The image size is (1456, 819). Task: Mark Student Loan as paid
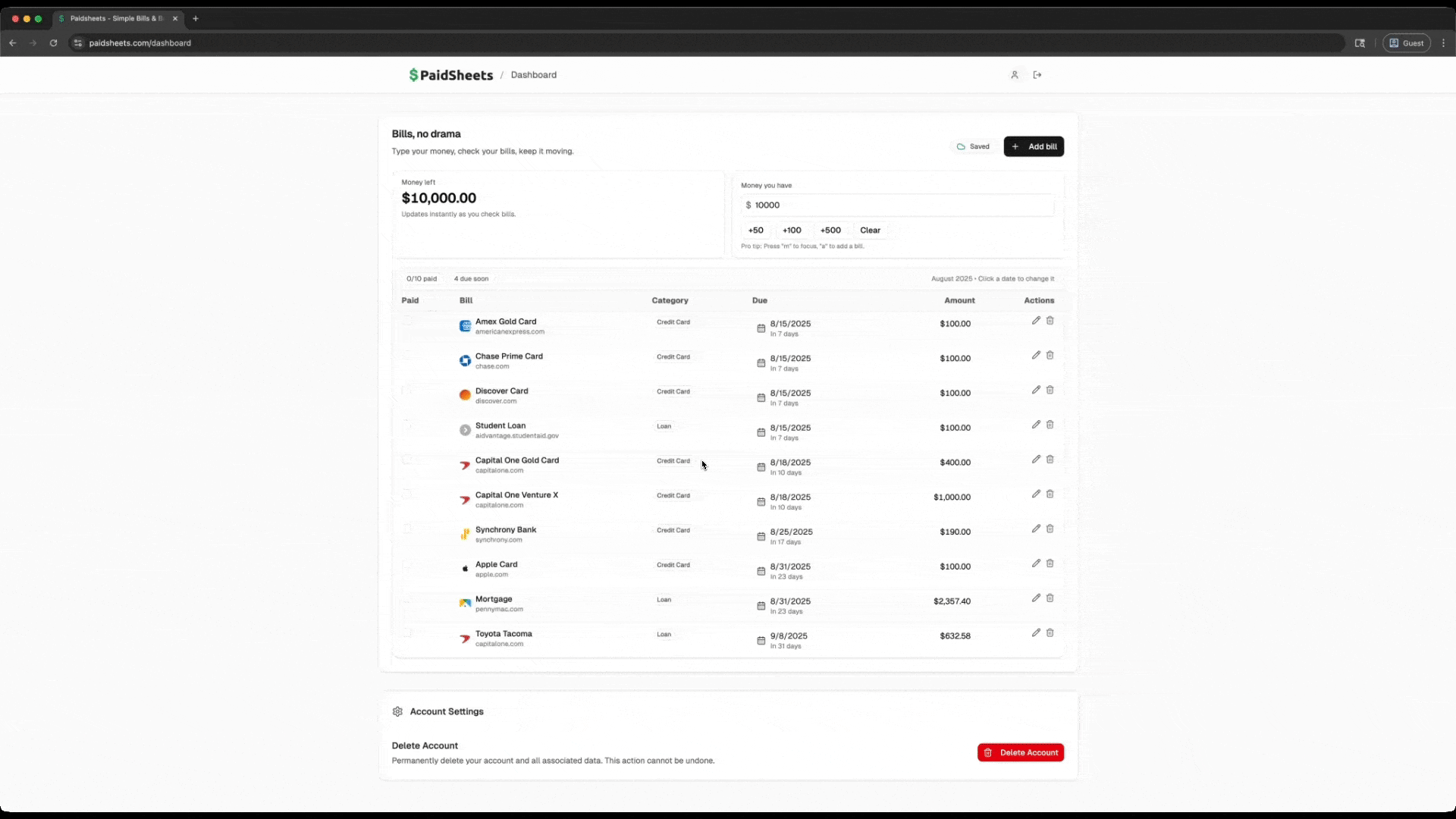(x=407, y=425)
